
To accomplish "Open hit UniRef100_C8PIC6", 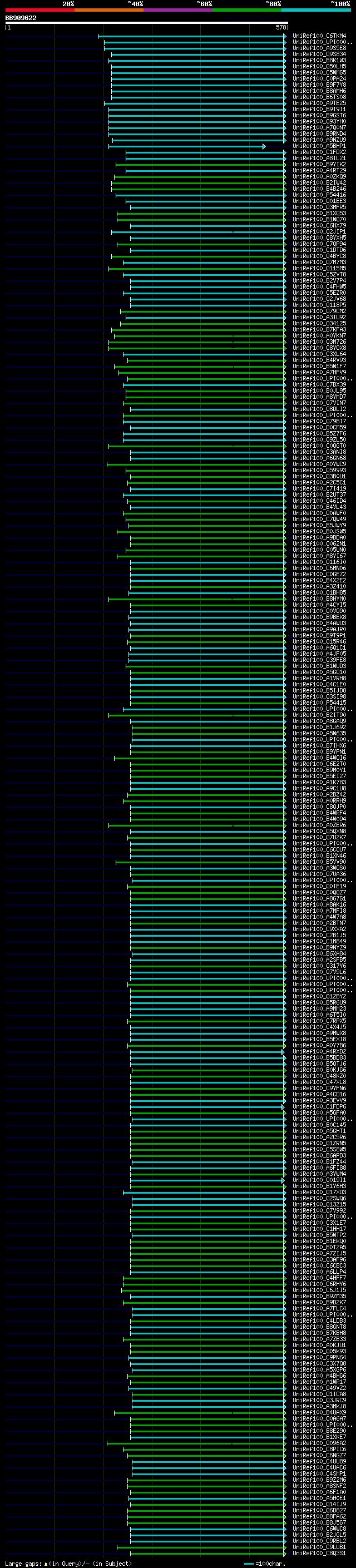I will pos(319,1449).
